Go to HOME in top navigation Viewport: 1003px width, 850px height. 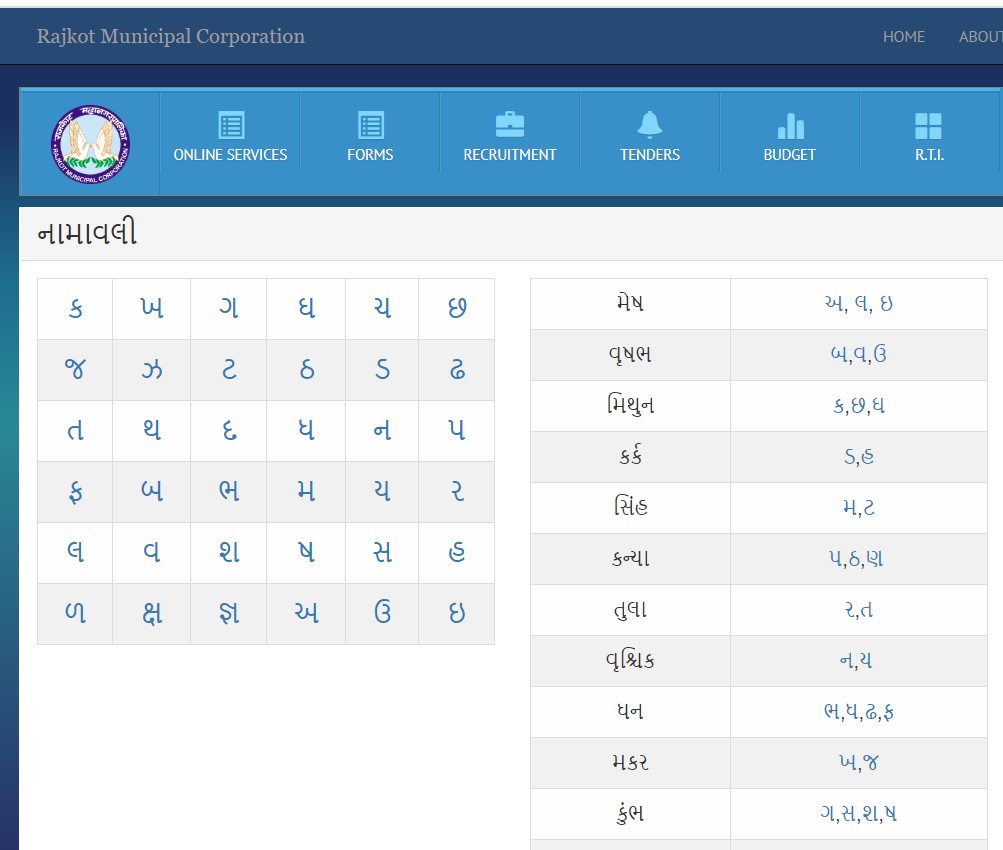coord(903,37)
